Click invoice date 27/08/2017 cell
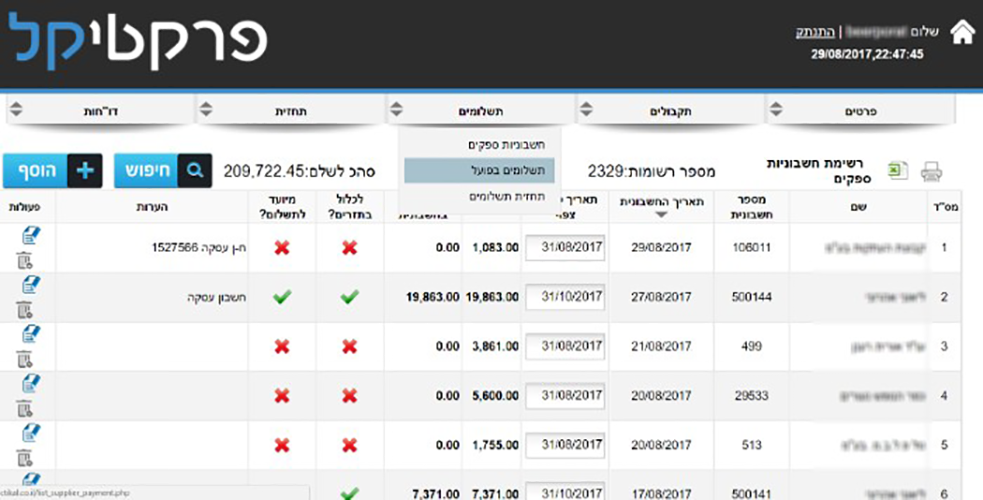The height and width of the screenshot is (500, 983). click(x=661, y=297)
